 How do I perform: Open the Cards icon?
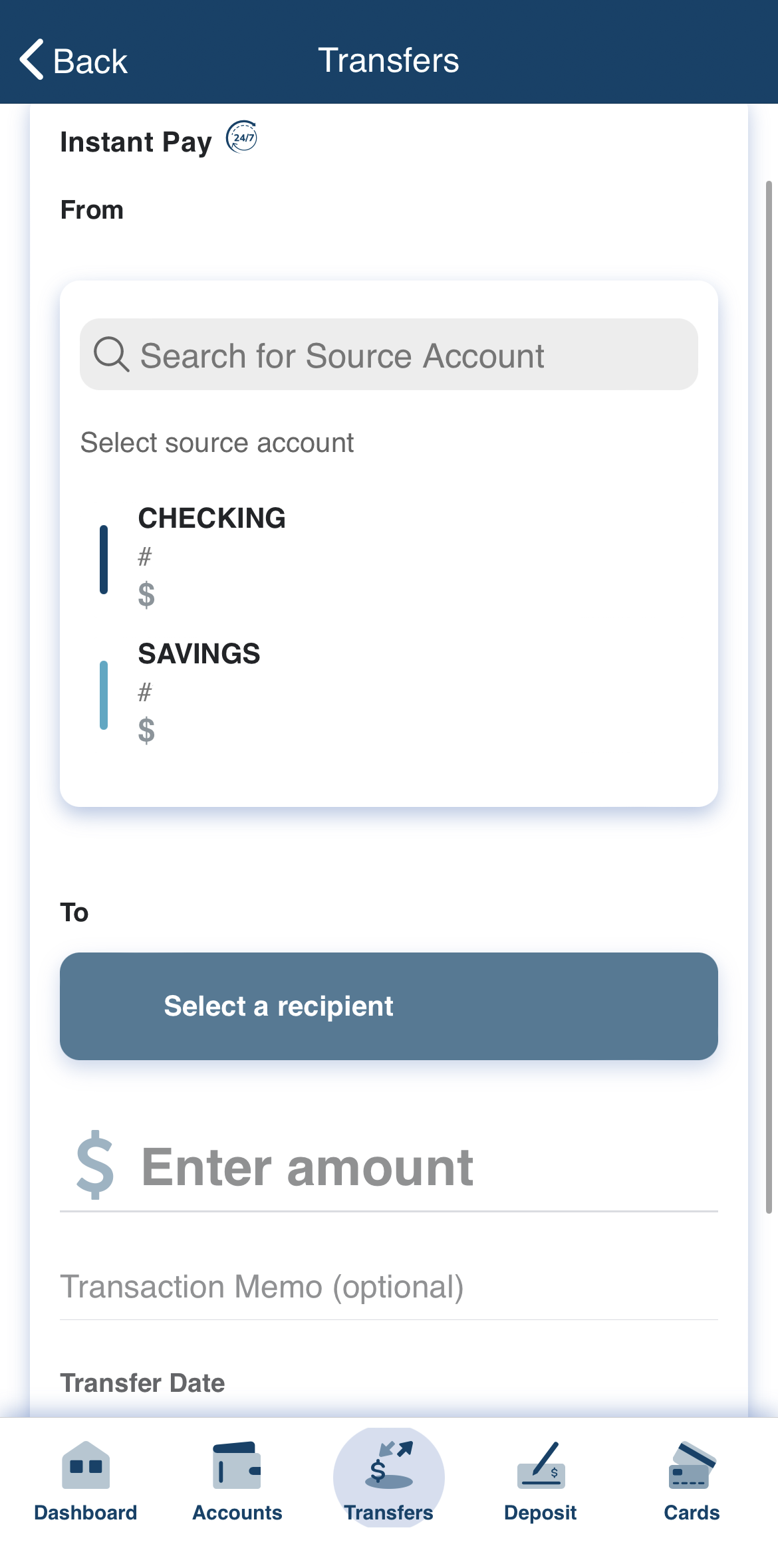click(692, 1465)
